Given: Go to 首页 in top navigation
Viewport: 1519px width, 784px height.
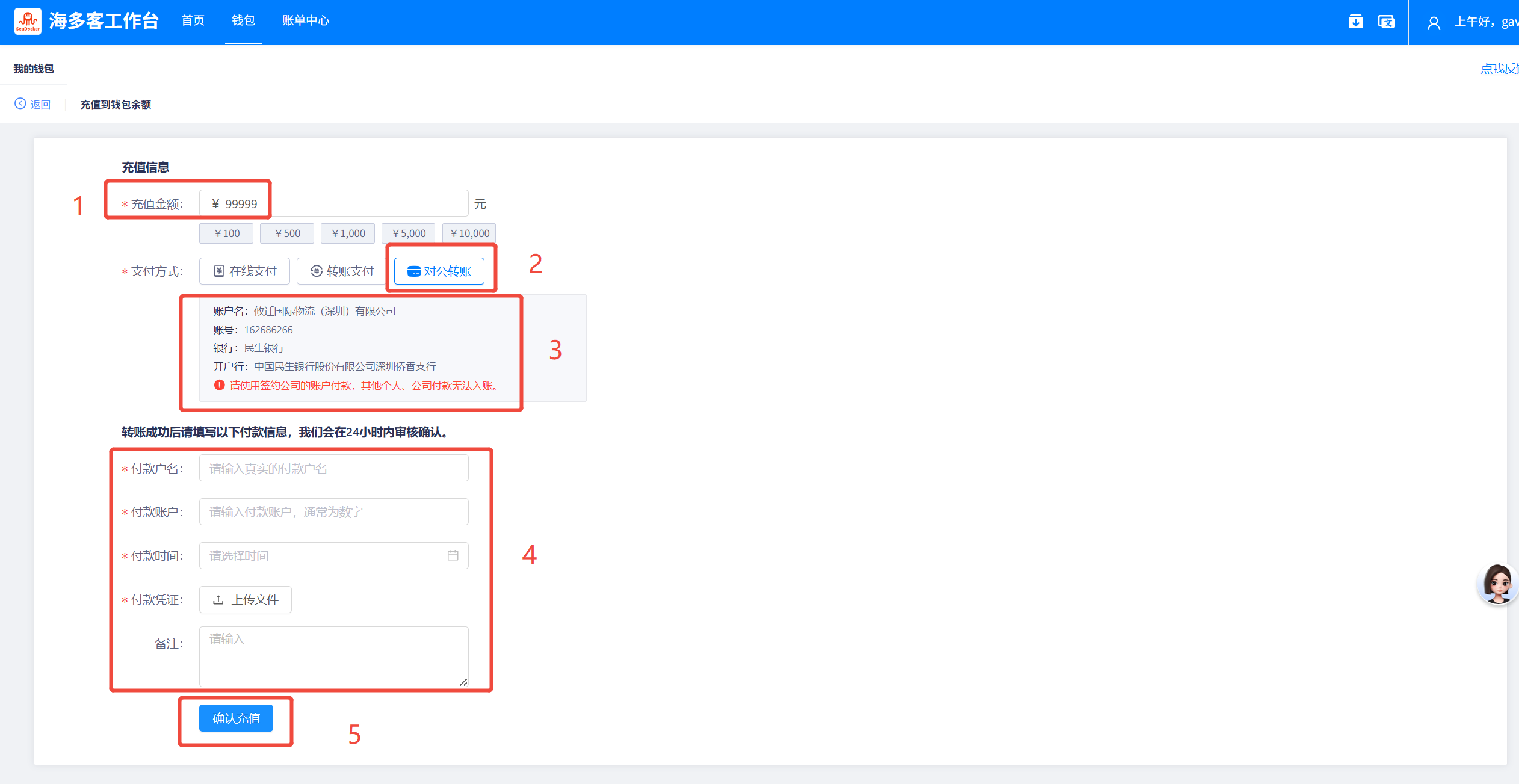Looking at the screenshot, I should tap(193, 21).
